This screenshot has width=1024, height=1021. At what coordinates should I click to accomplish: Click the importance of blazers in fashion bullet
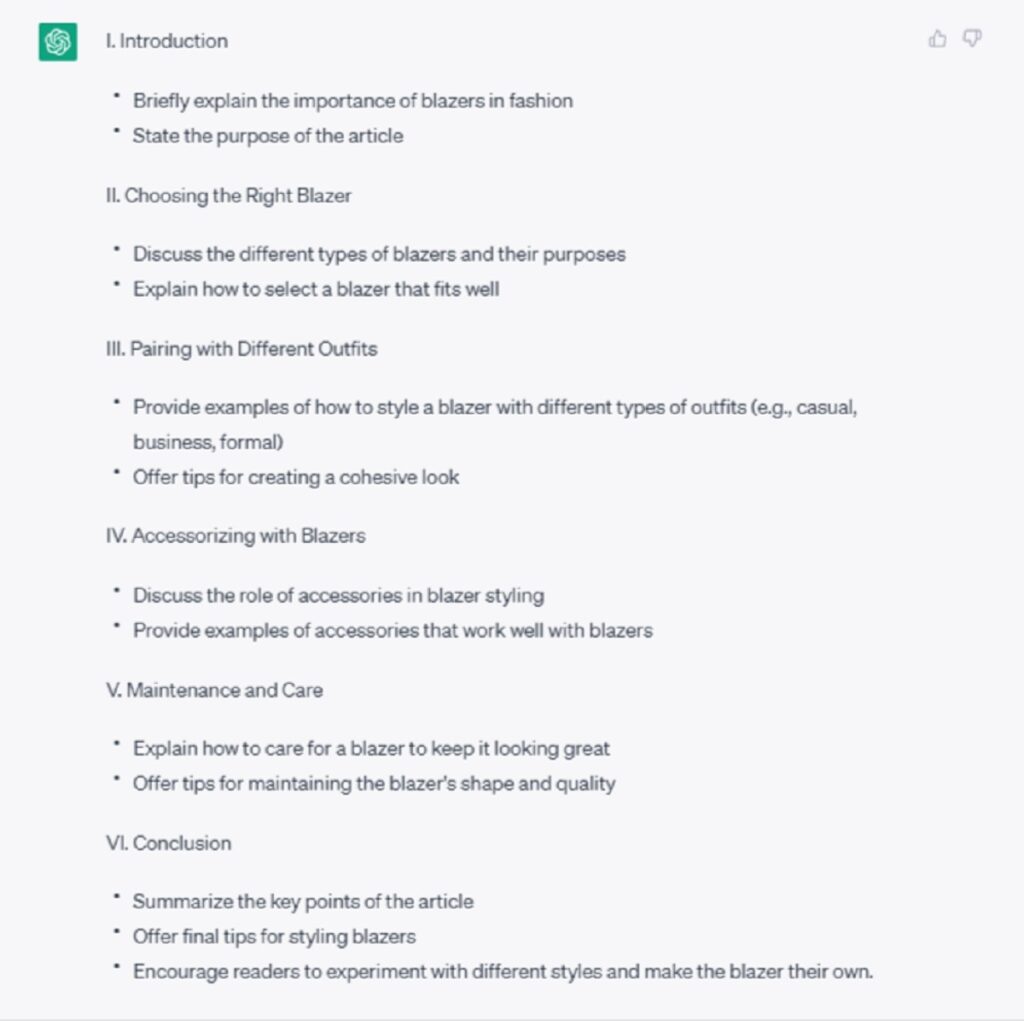[x=353, y=100]
